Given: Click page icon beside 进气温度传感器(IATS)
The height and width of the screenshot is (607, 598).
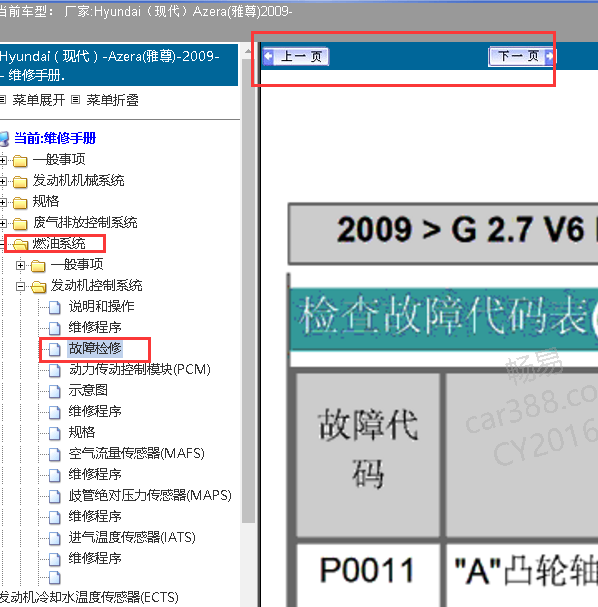Looking at the screenshot, I should click(x=55, y=538).
